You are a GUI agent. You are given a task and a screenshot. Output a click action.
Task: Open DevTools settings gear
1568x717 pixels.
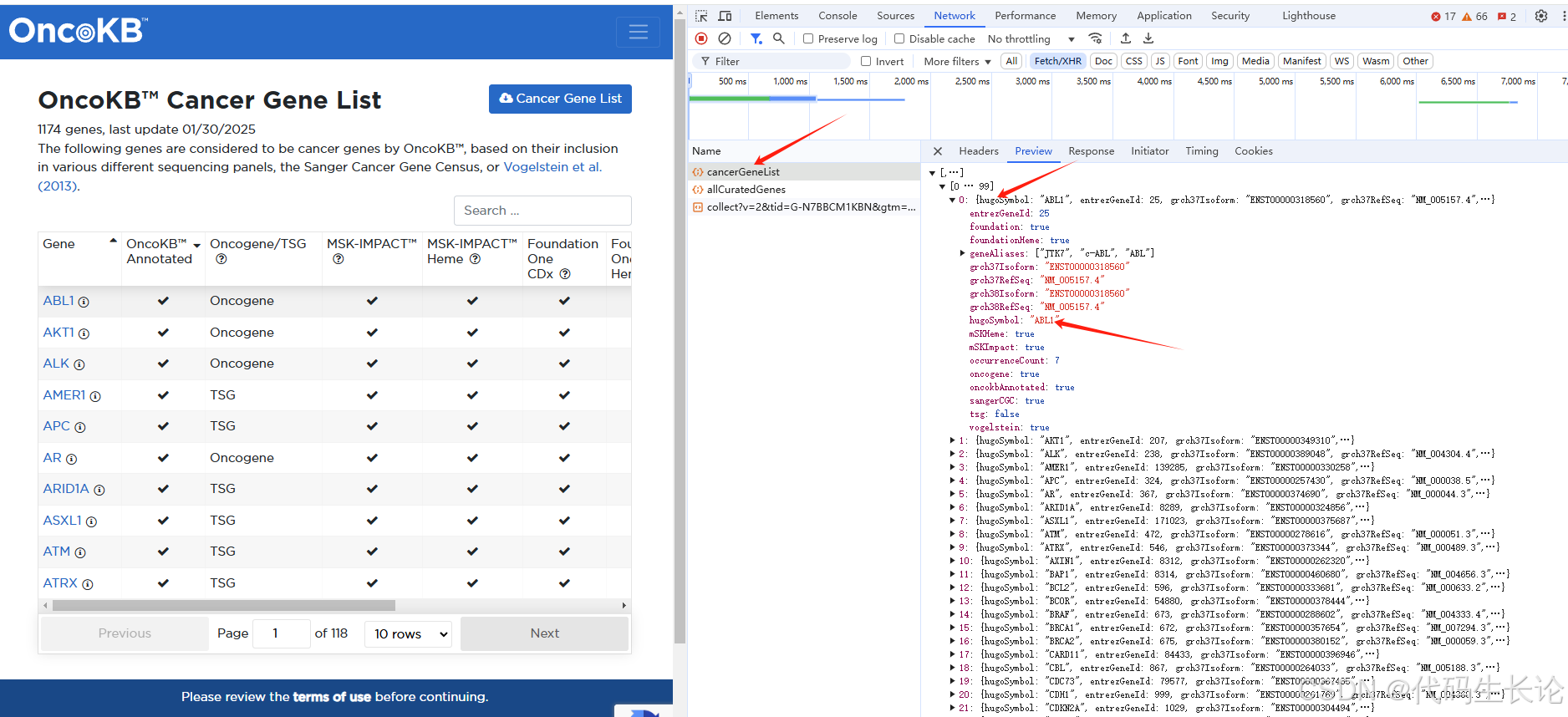1541,16
